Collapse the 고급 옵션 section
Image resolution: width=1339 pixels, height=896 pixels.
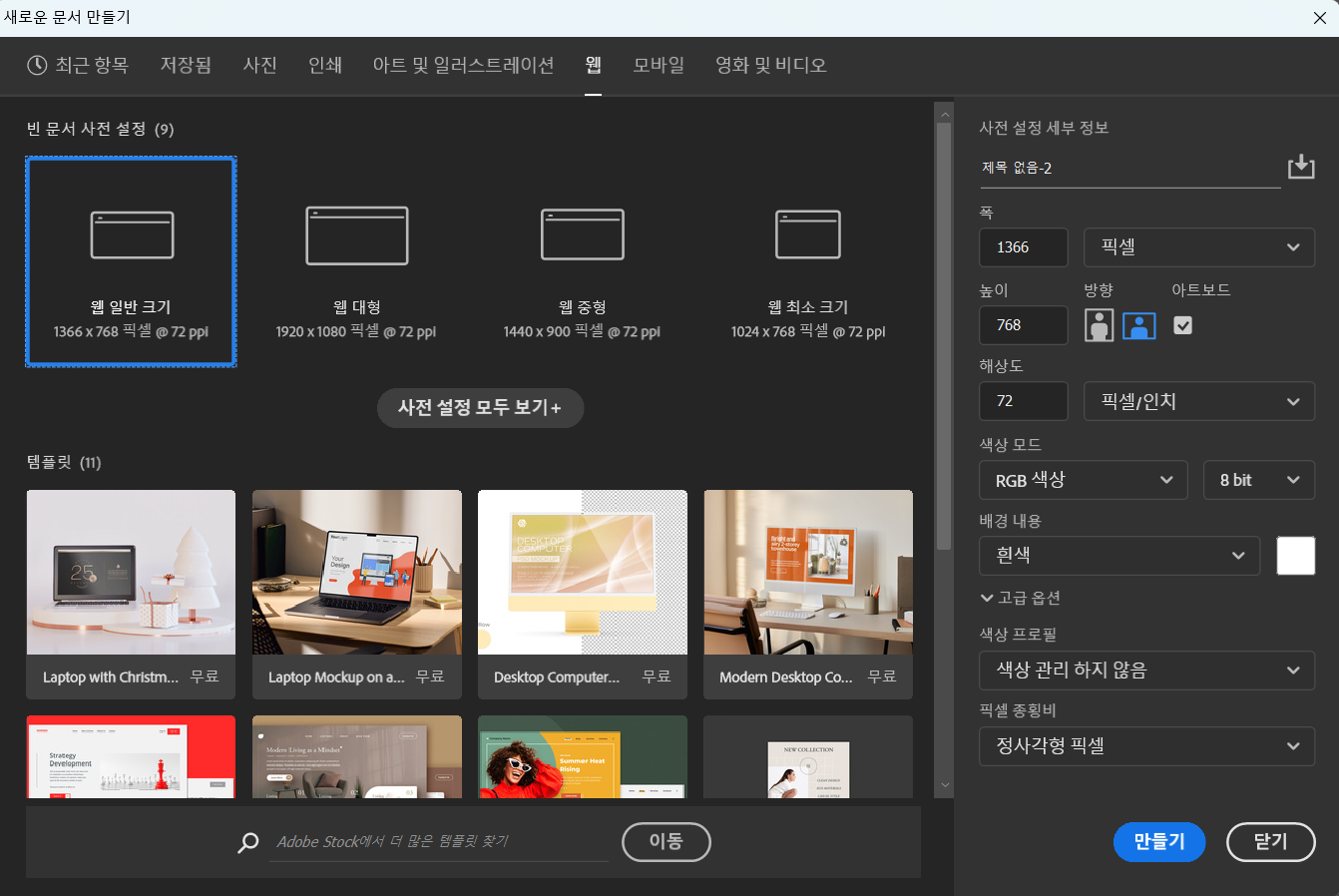[1020, 598]
